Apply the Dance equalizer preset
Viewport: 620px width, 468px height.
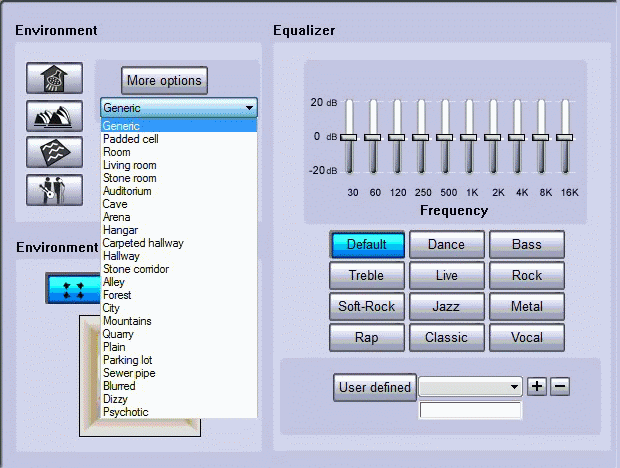447,244
